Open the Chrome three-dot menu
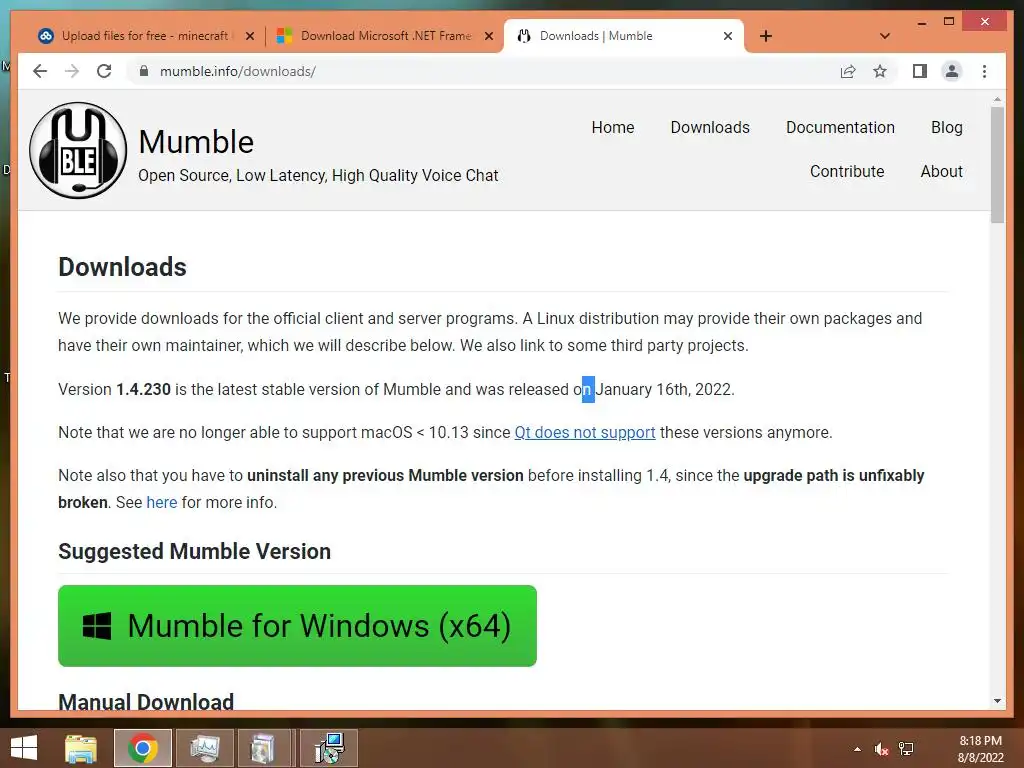The height and width of the screenshot is (768, 1024). click(984, 71)
